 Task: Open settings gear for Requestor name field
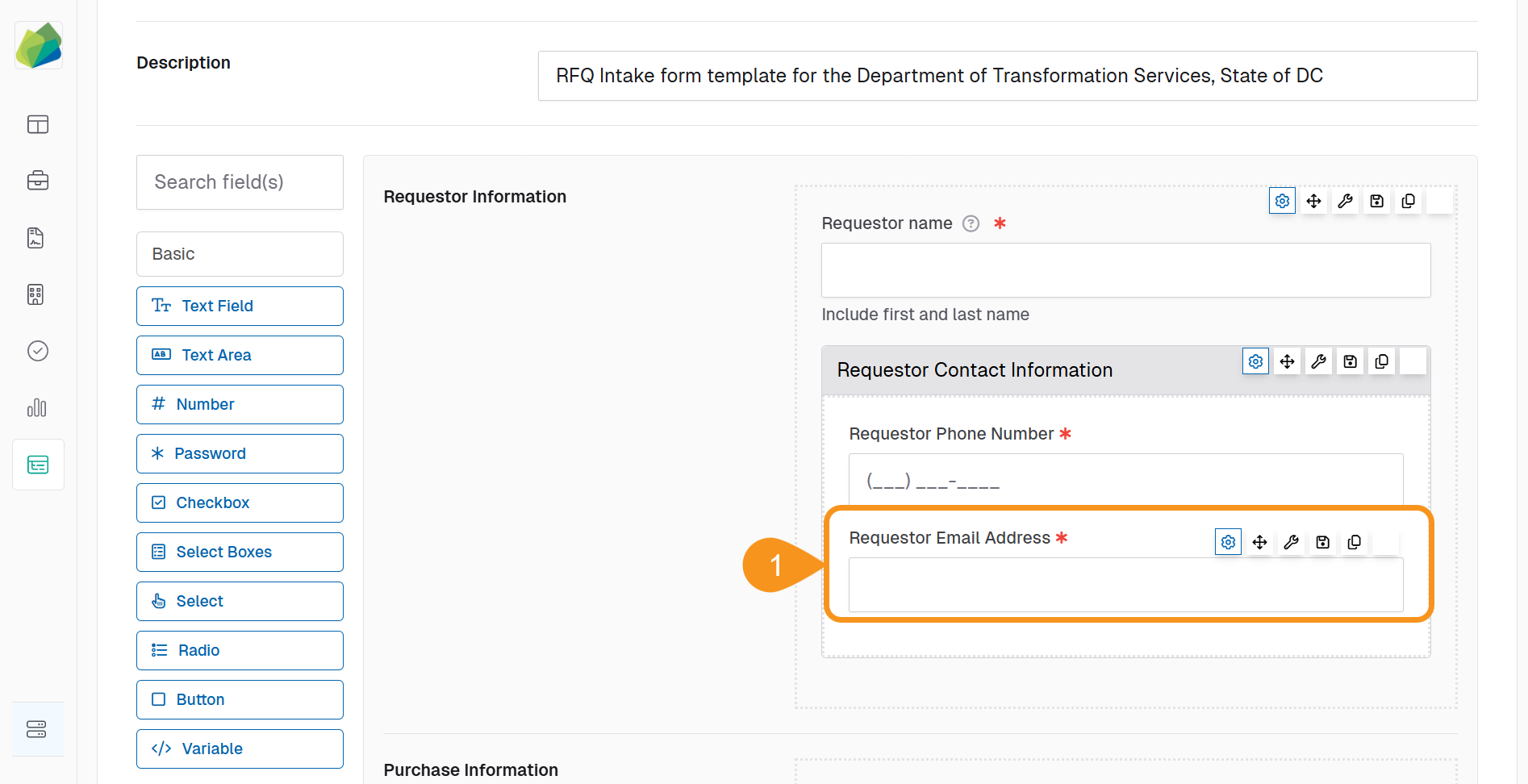(1282, 201)
